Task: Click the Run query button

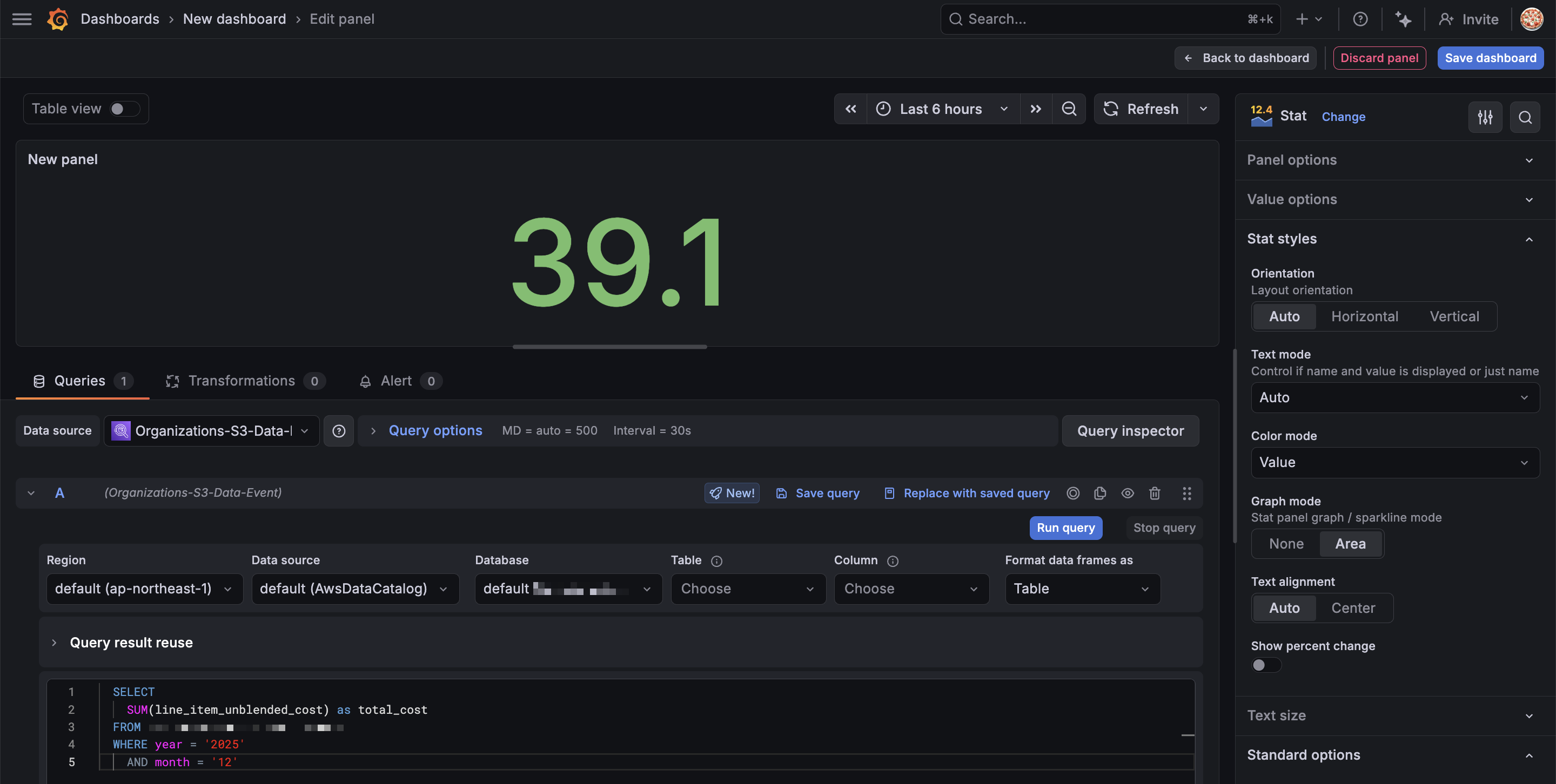Action: (1065, 528)
